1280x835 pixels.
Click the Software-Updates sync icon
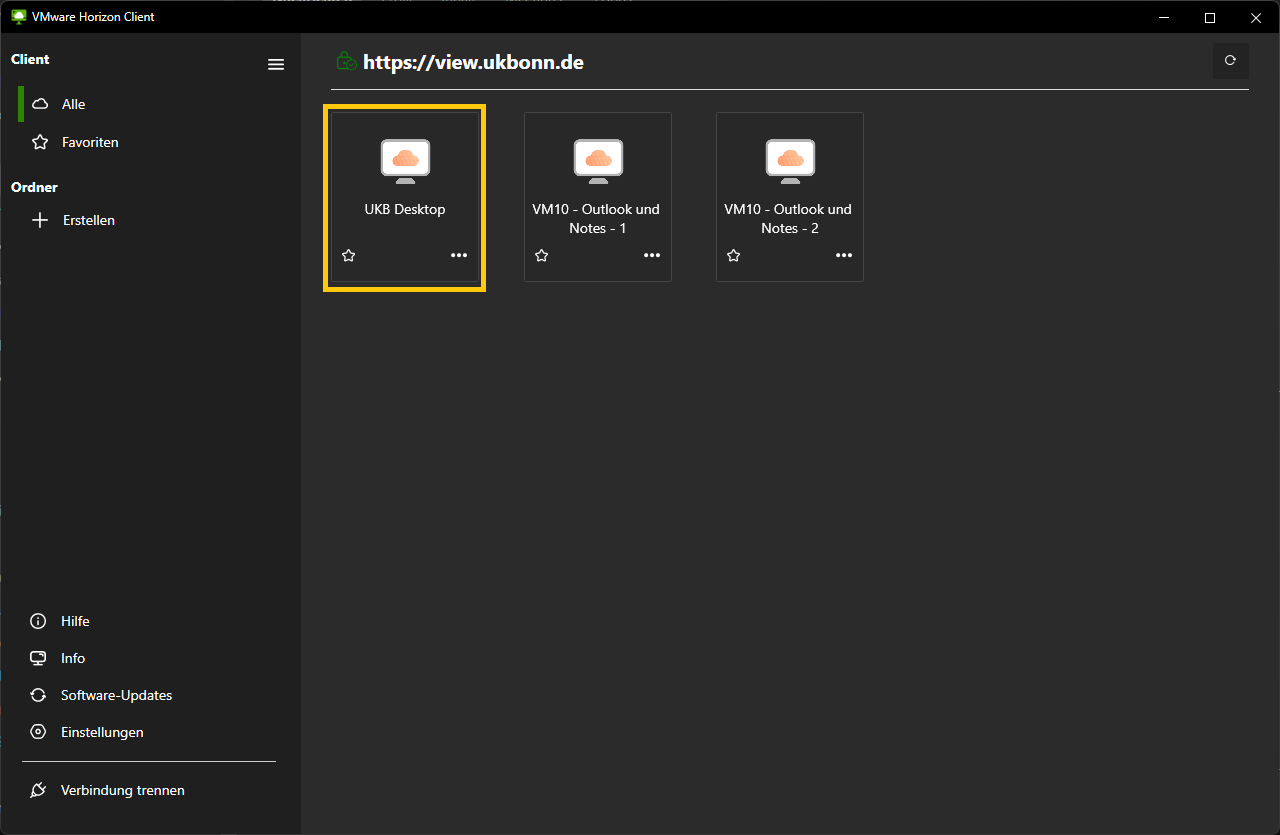[x=38, y=695]
